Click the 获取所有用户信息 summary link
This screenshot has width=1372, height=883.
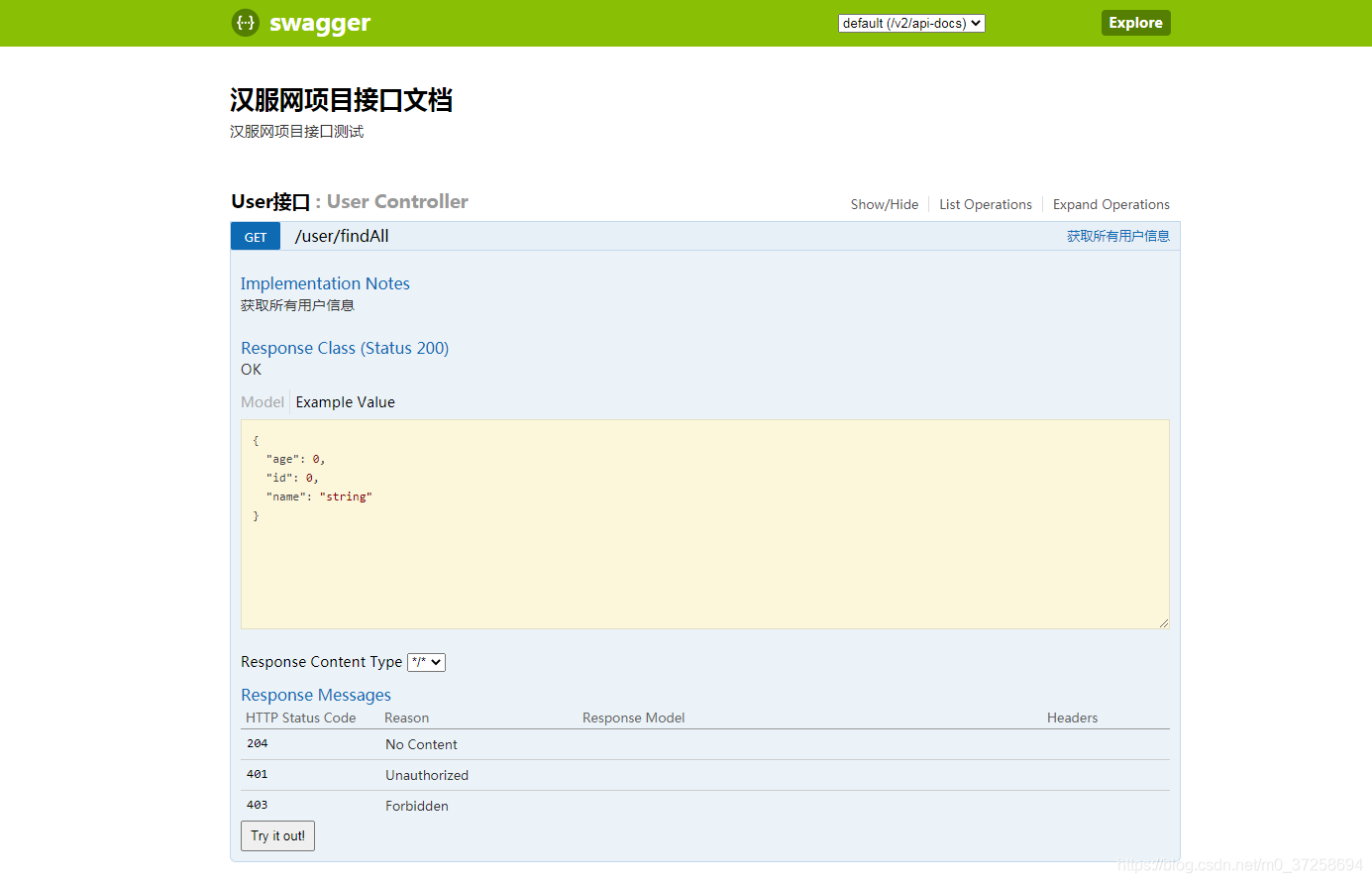1118,236
